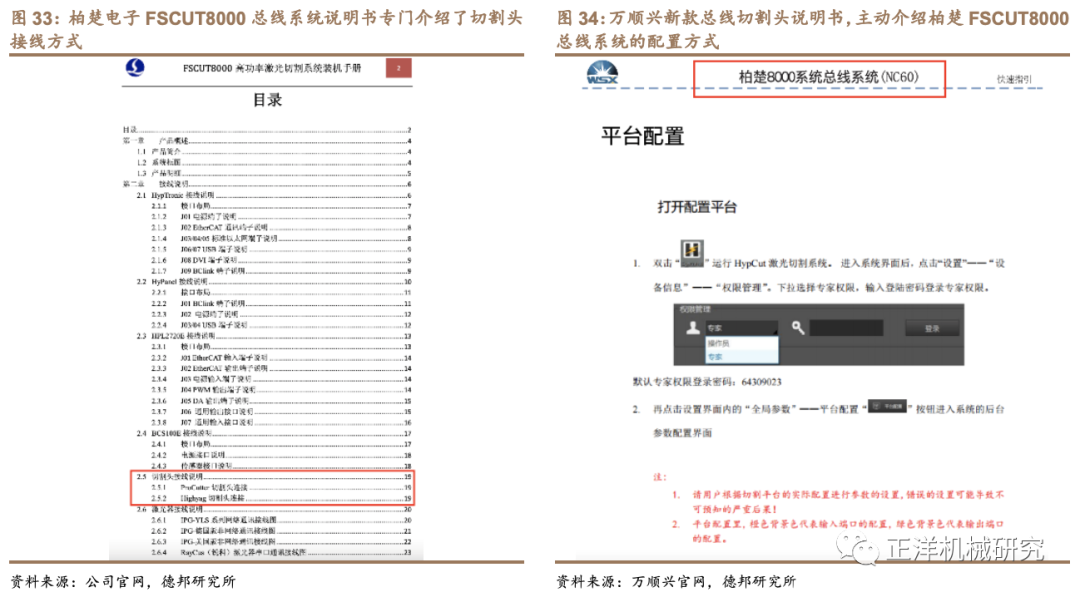Select 操作员 in the dropdown list
Viewport: 1080px width, 597px height.
[742, 343]
